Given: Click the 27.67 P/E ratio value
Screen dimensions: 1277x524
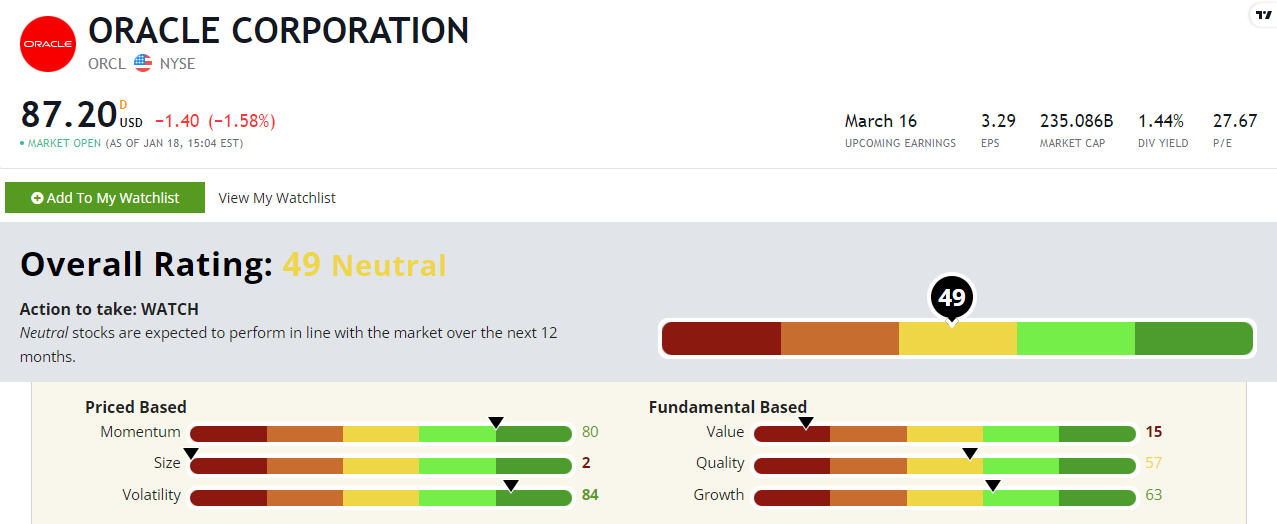Looking at the screenshot, I should (x=1234, y=121).
